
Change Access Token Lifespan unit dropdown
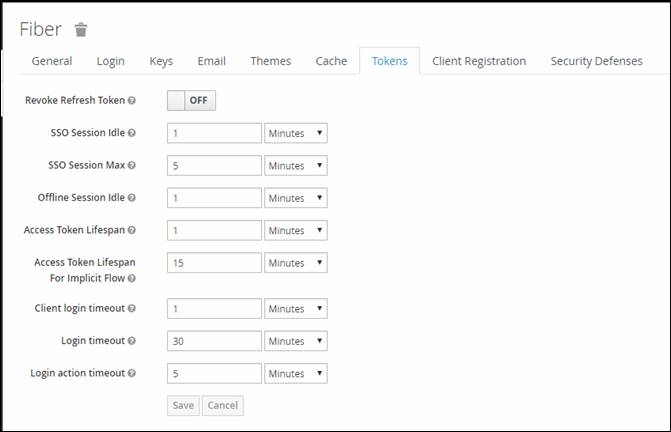click(296, 230)
